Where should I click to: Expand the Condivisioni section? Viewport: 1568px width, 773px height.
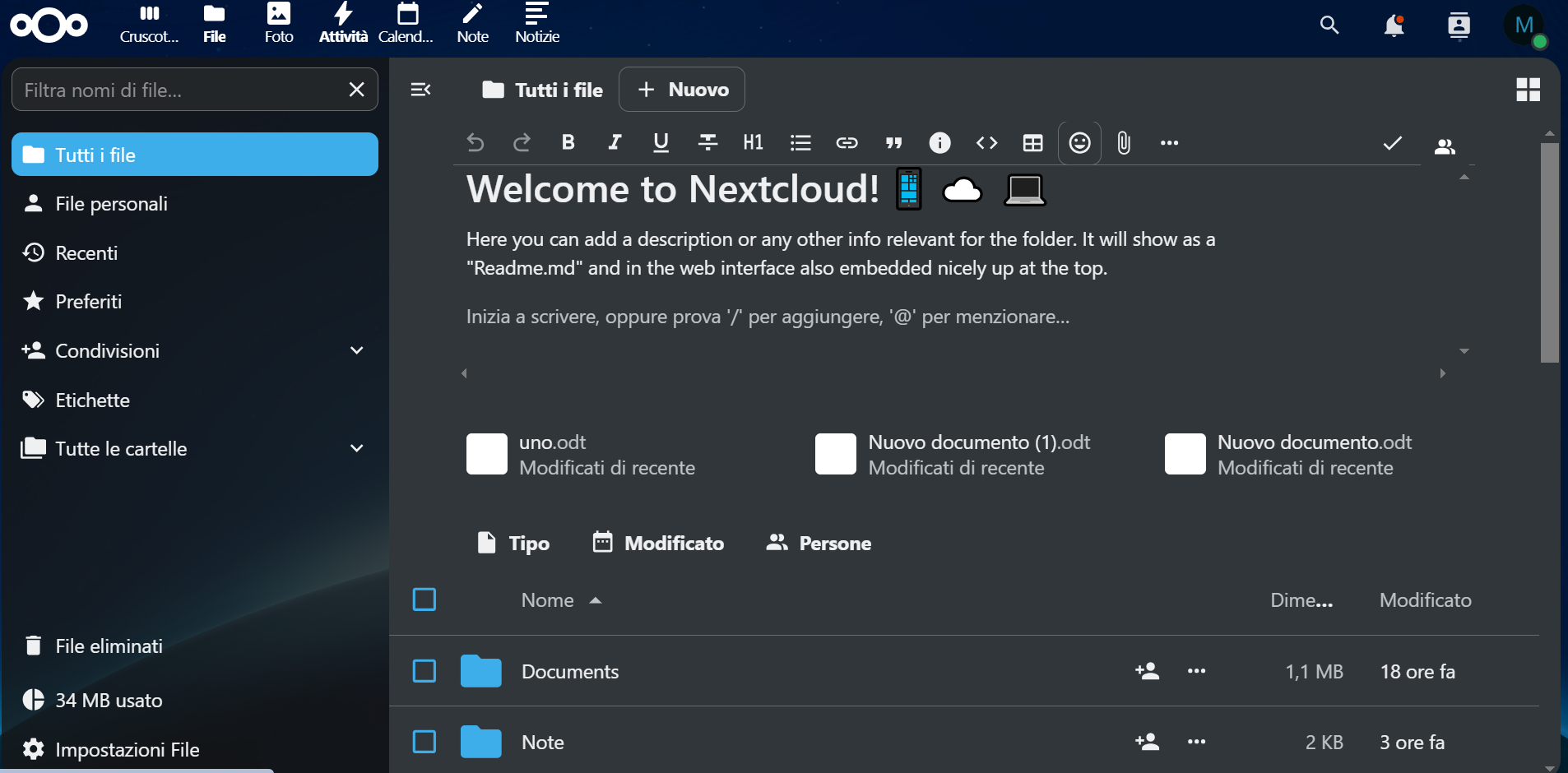click(x=357, y=350)
